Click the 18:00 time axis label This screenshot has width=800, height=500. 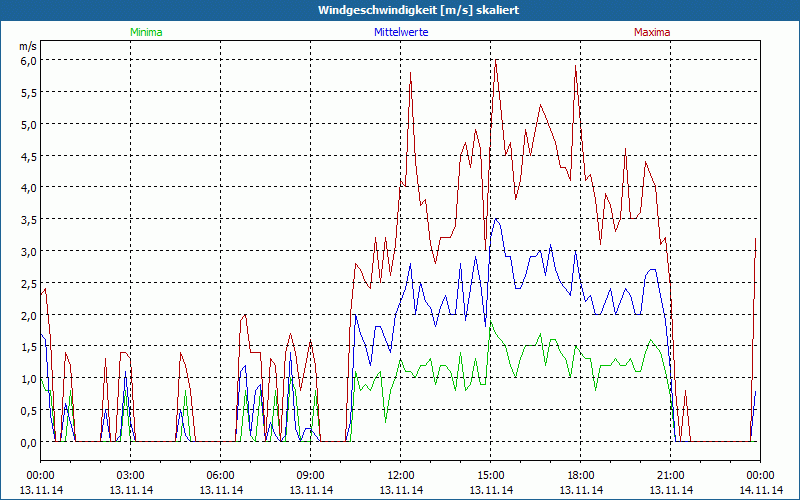tap(581, 476)
